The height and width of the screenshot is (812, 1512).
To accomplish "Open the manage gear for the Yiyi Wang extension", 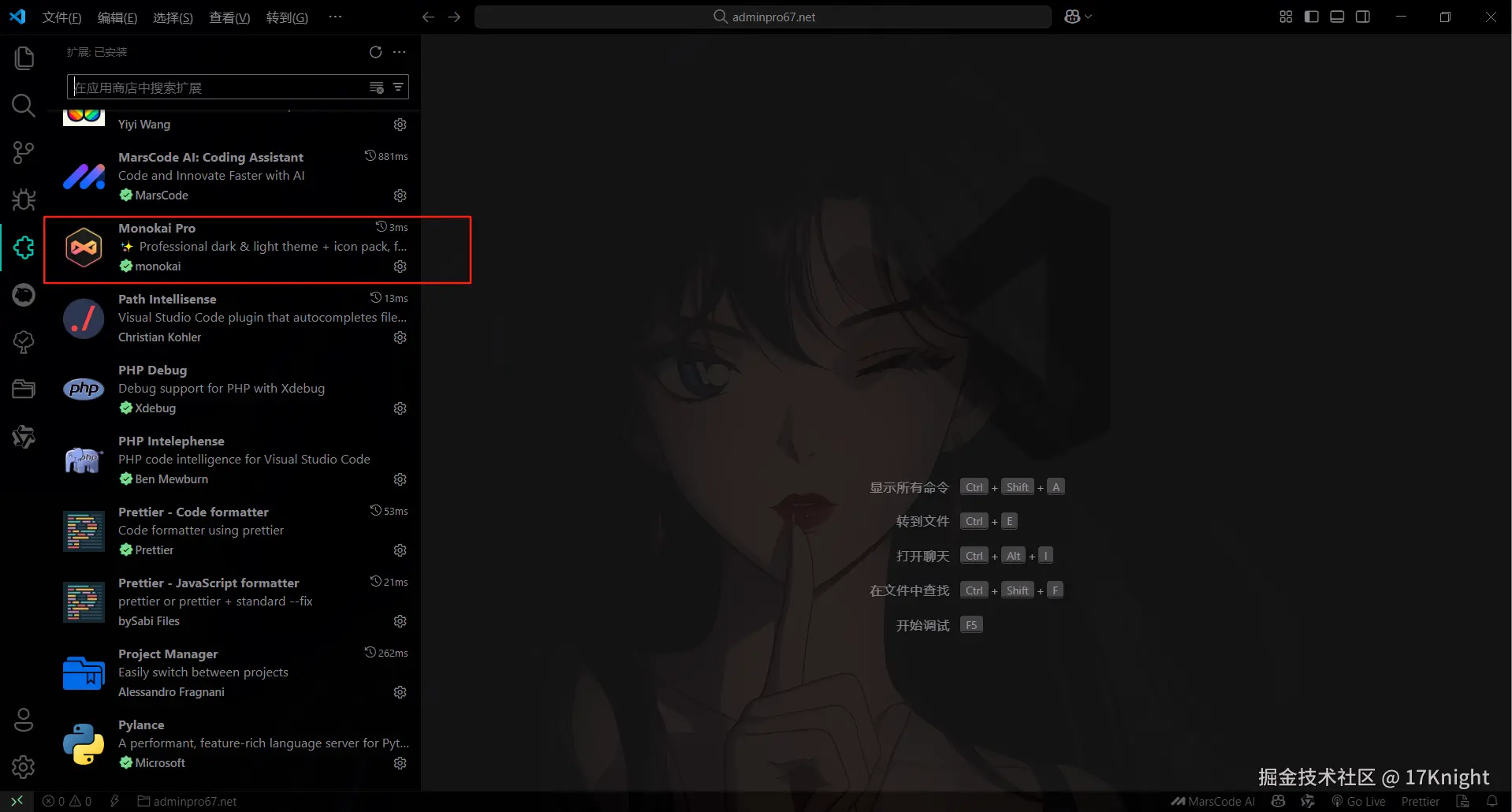I will [400, 125].
